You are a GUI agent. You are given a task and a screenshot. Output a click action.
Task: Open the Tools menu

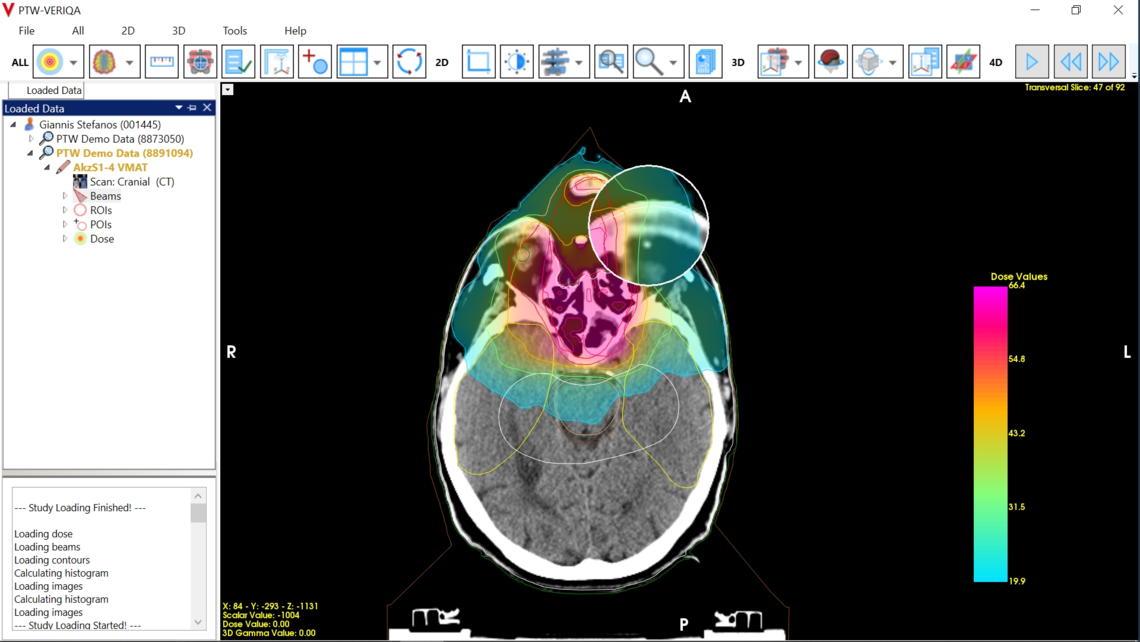[x=234, y=30]
